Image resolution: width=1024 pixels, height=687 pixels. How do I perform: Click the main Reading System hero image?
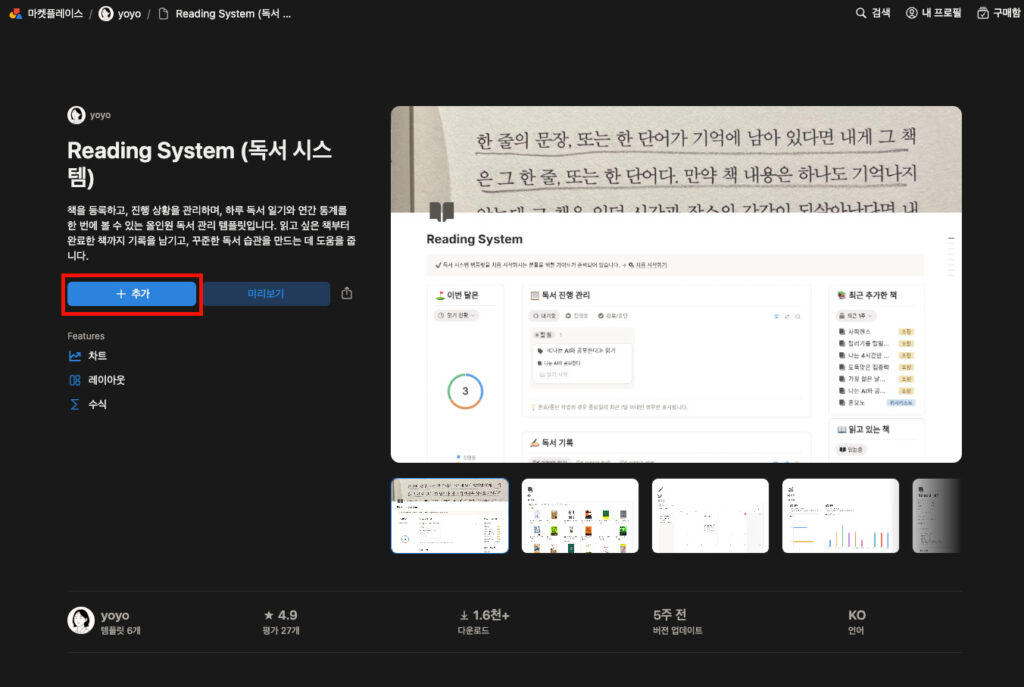tap(676, 283)
